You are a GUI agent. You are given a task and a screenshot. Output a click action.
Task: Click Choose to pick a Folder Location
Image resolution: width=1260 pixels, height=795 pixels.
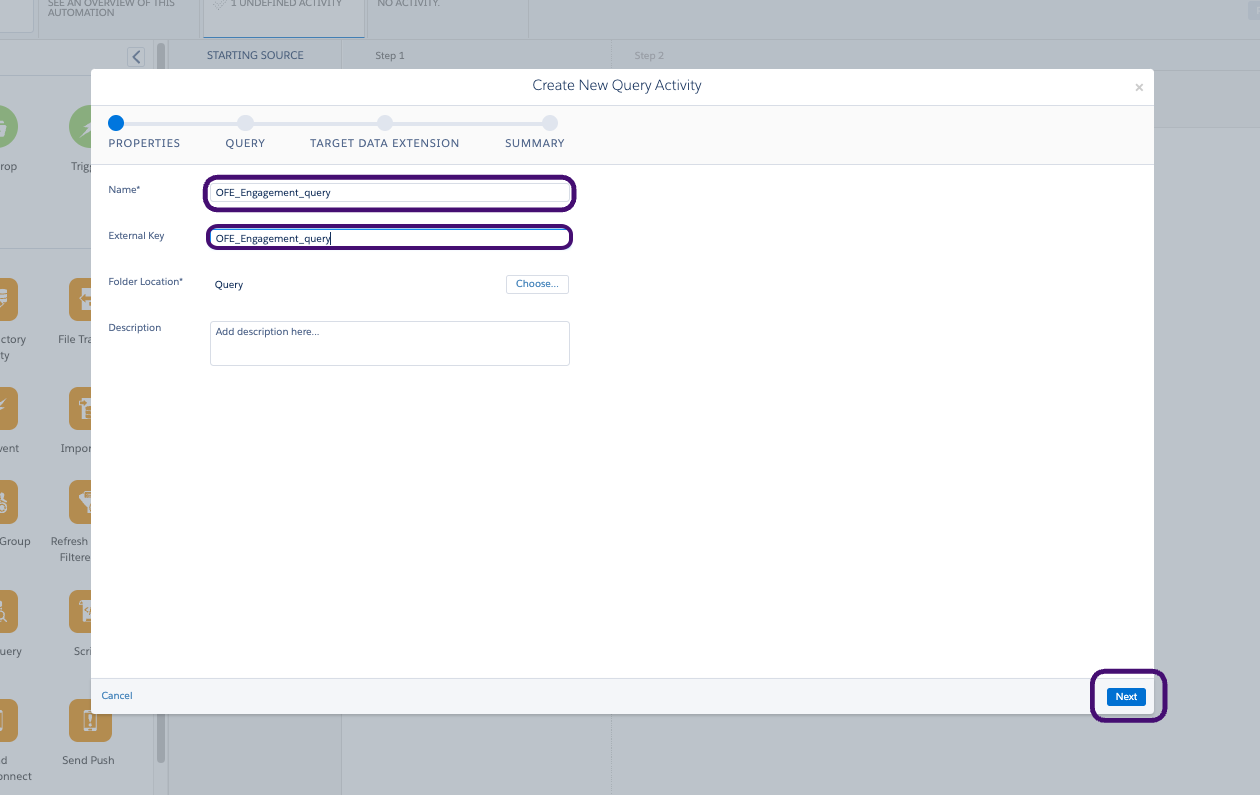tap(537, 284)
